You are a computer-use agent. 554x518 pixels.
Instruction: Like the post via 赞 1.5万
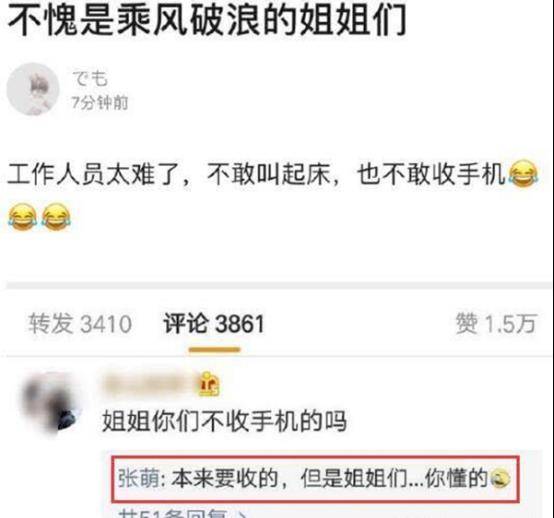tap(496, 323)
